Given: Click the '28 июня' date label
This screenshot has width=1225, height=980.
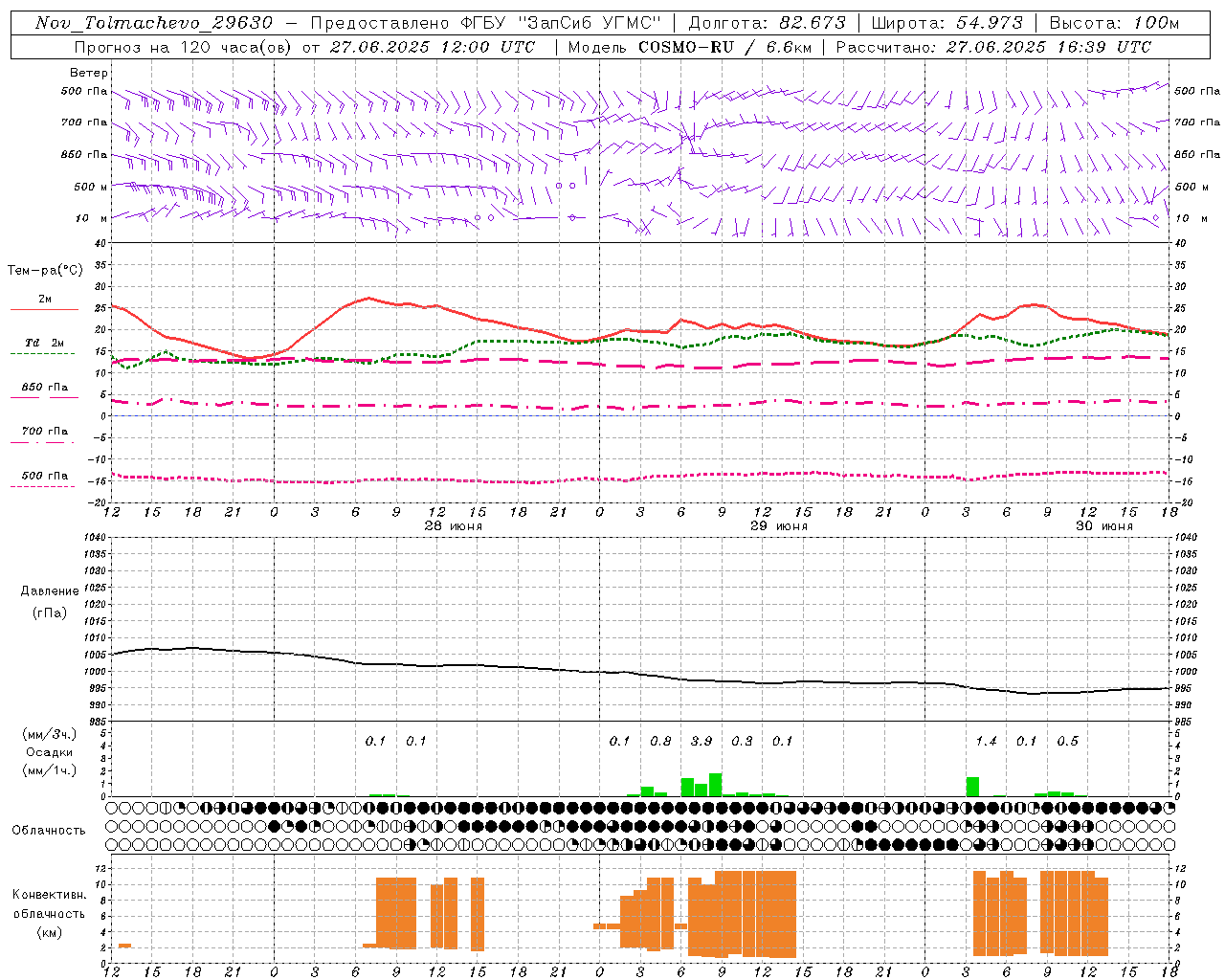Looking at the screenshot, I should tap(454, 526).
